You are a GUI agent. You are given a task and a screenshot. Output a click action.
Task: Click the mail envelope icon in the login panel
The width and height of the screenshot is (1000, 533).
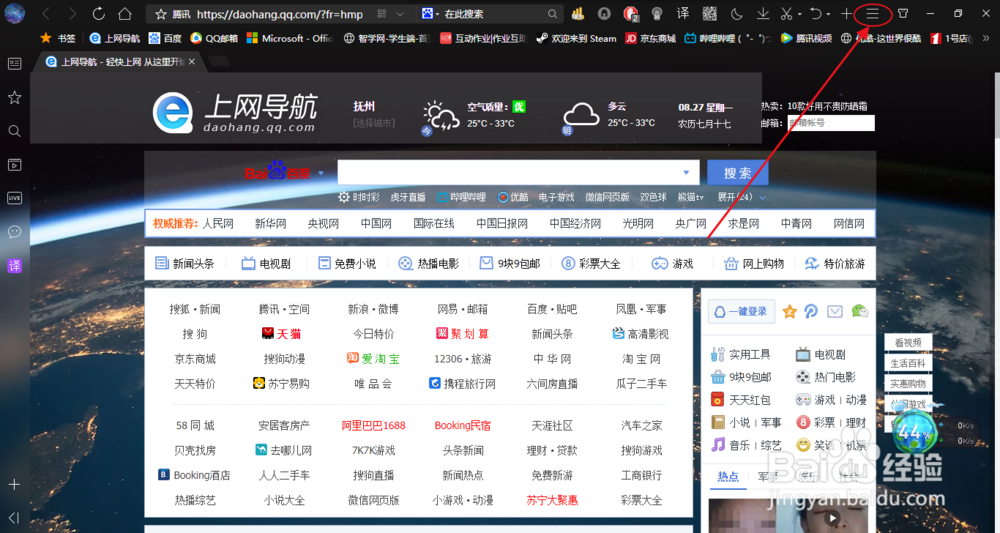coord(835,311)
